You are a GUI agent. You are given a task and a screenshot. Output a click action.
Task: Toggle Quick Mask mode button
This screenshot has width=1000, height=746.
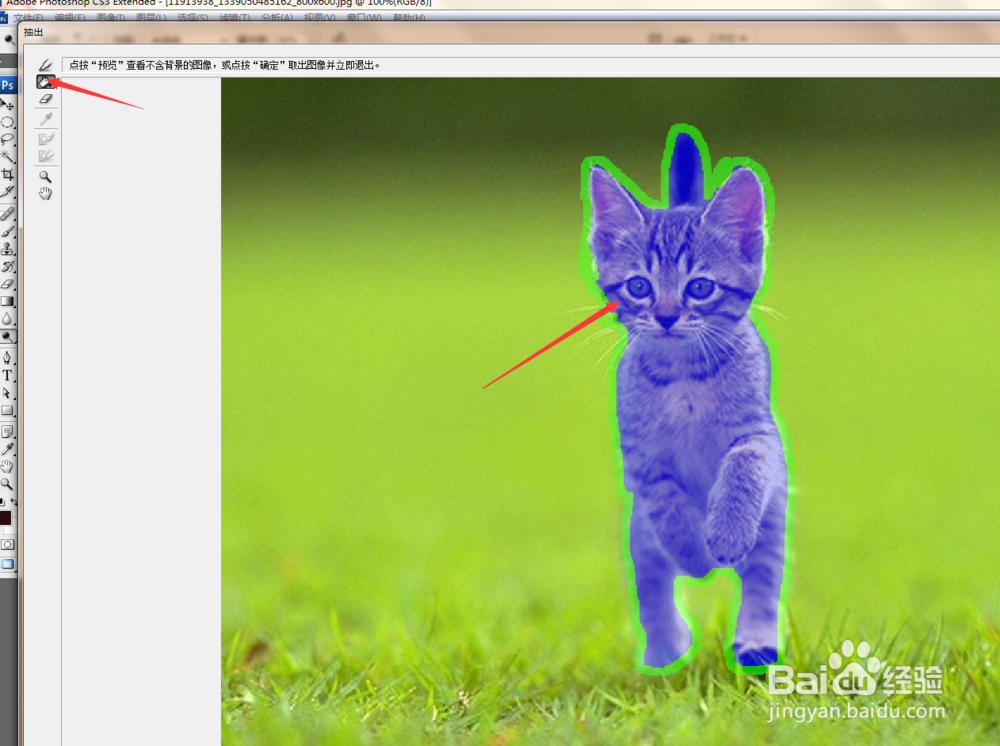[x=8, y=545]
